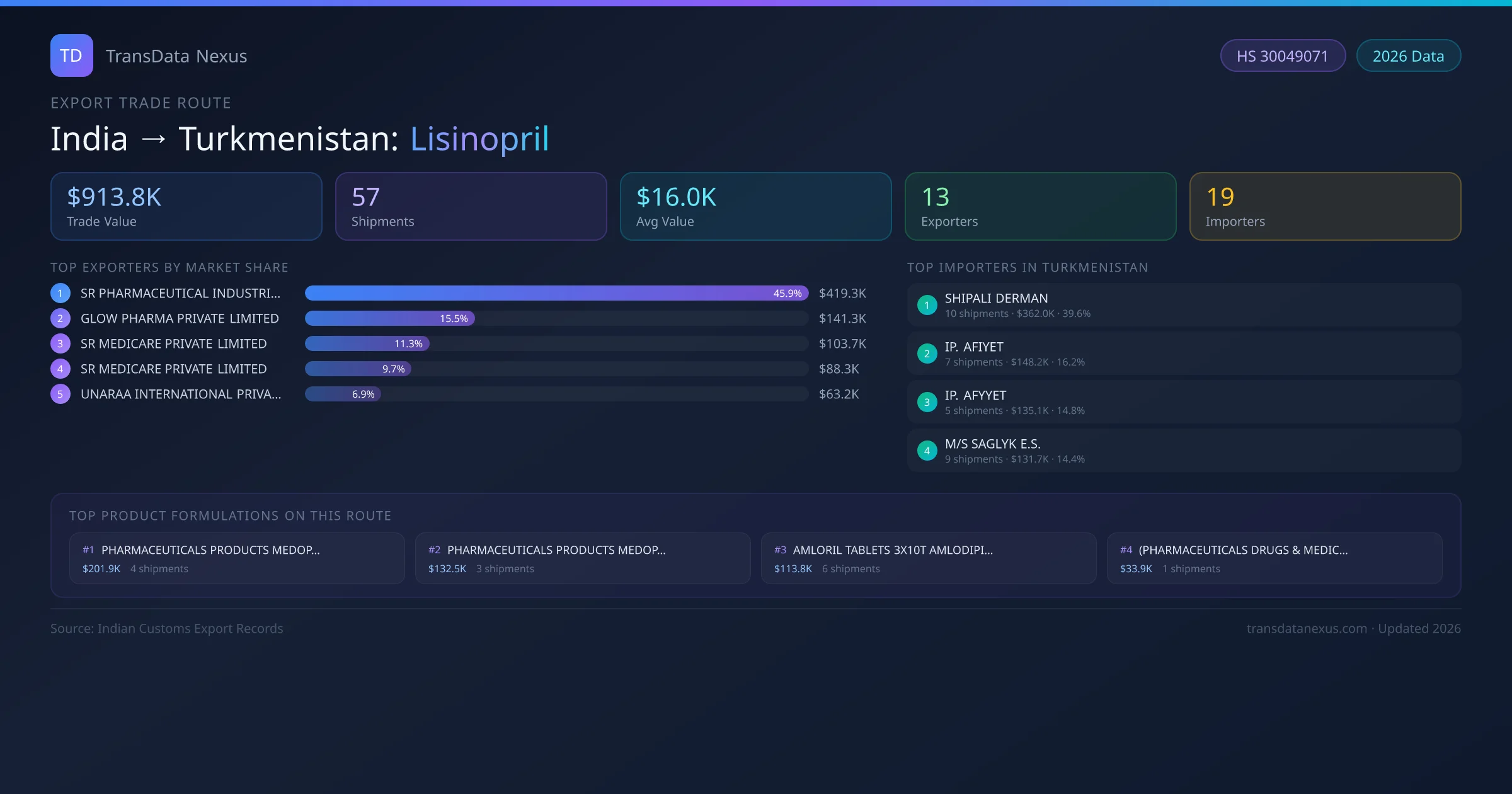1512x794 pixels.
Task: Select the 57 Shipments stat card
Action: tap(471, 206)
